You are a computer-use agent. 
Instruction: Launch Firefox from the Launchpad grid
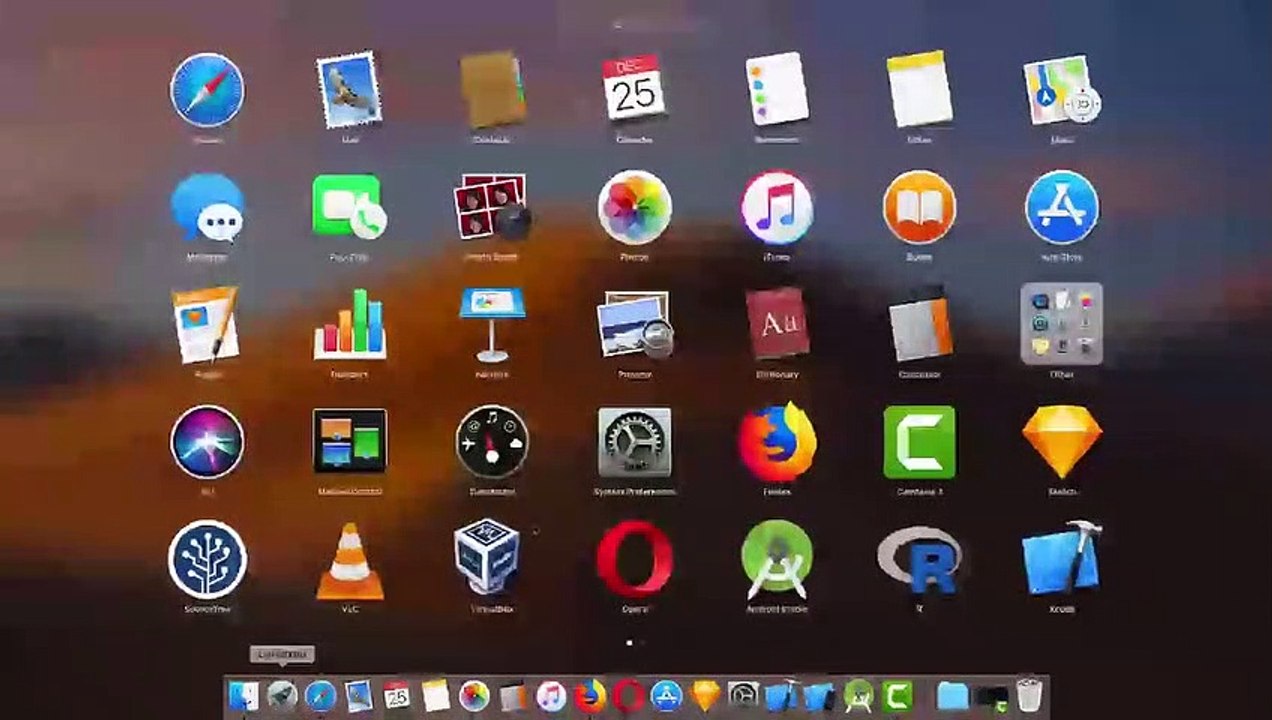(777, 441)
